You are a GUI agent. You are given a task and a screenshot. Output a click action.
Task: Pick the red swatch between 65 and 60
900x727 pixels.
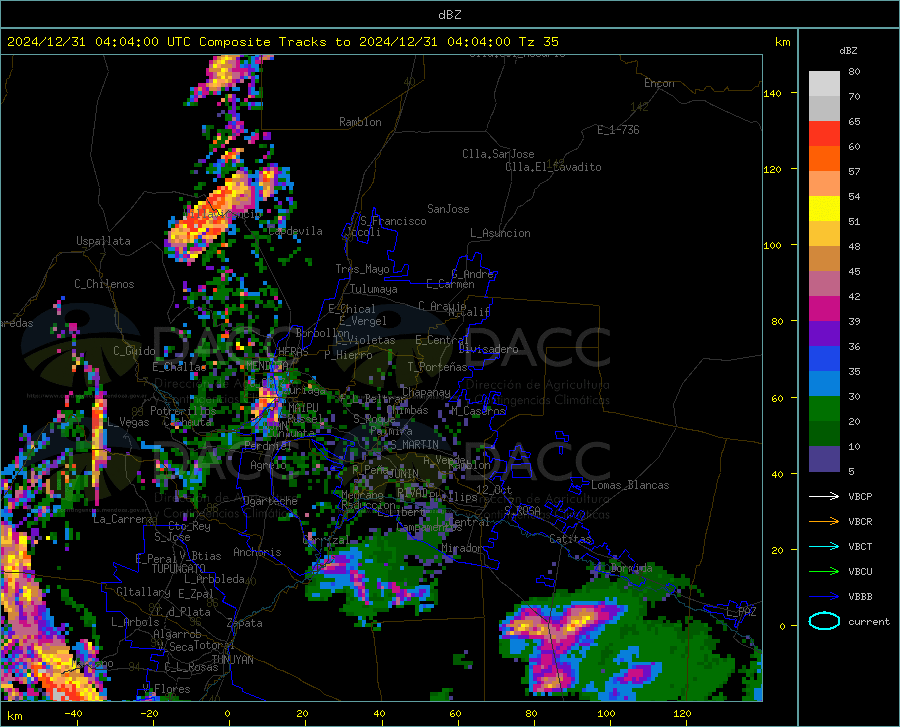(824, 134)
